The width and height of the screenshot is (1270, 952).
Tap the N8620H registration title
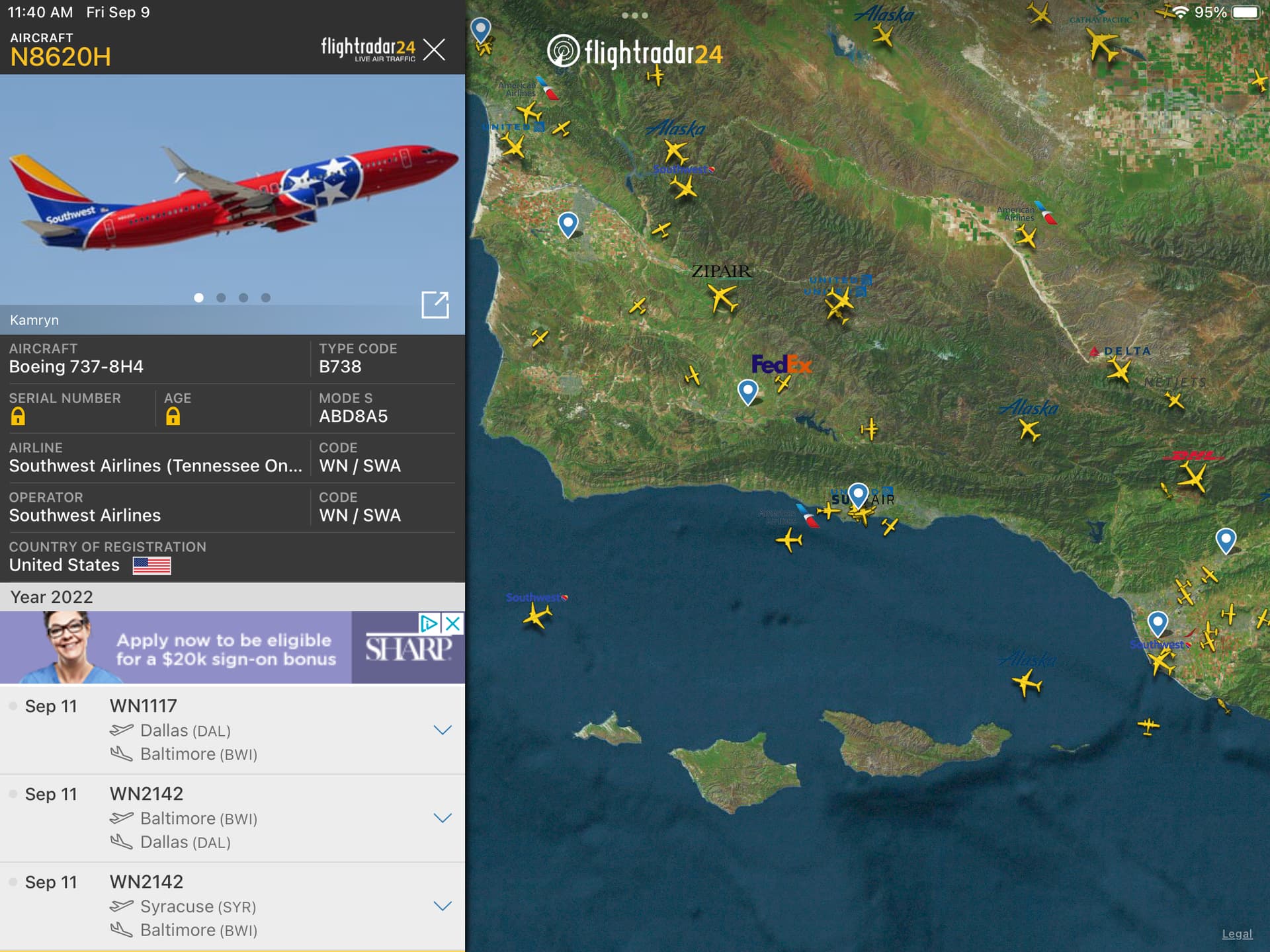[60, 57]
